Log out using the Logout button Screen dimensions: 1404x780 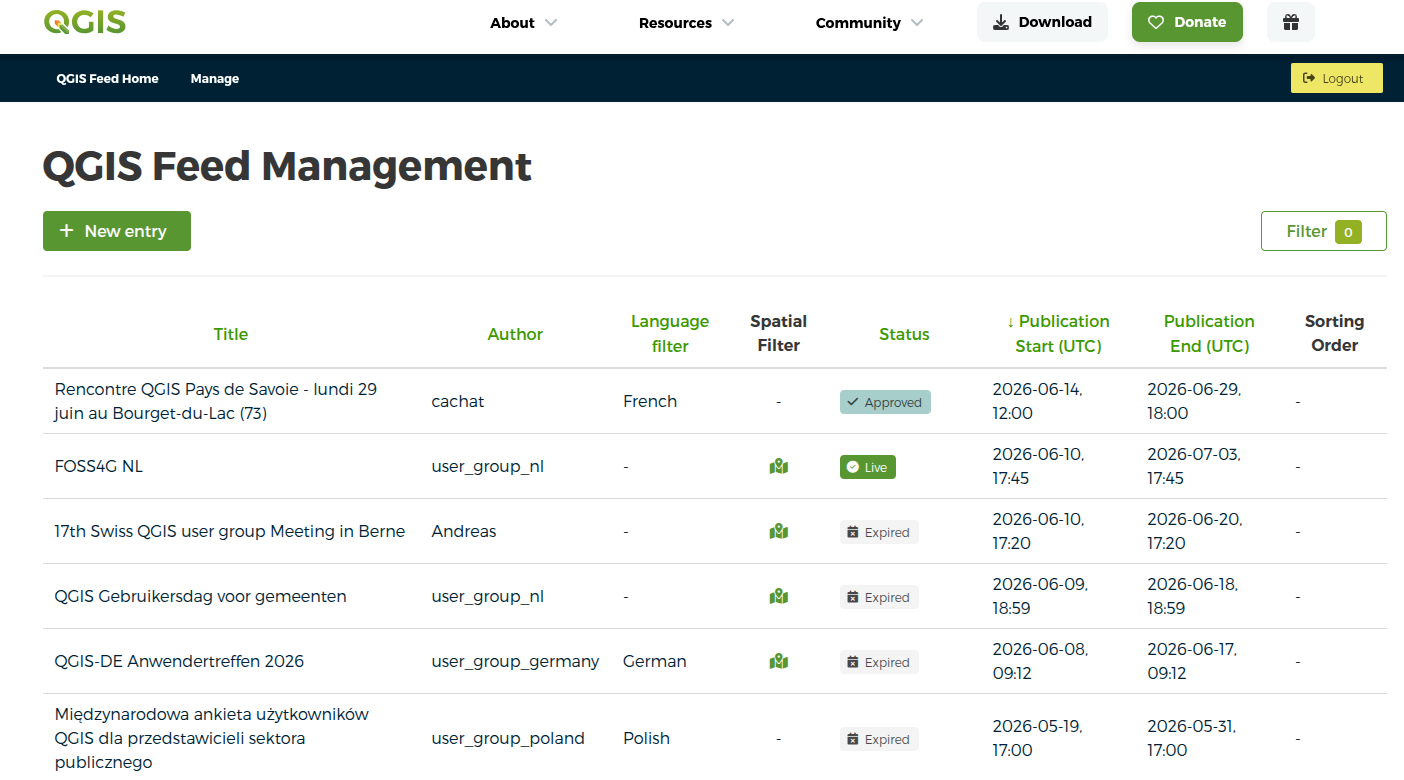pyautogui.click(x=1336, y=78)
